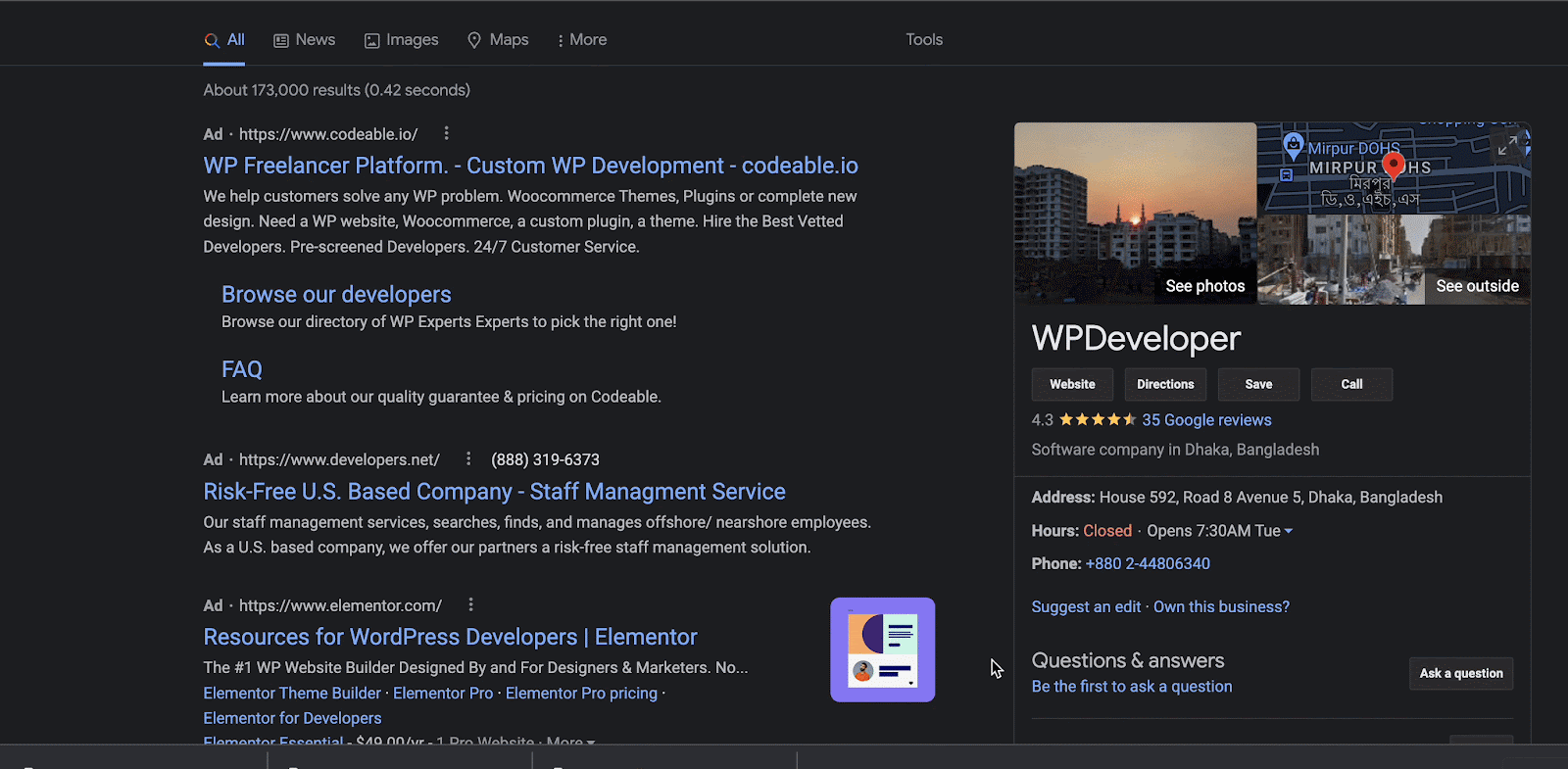
Task: Click See photos on WPDeveloper panel
Action: tap(1204, 286)
